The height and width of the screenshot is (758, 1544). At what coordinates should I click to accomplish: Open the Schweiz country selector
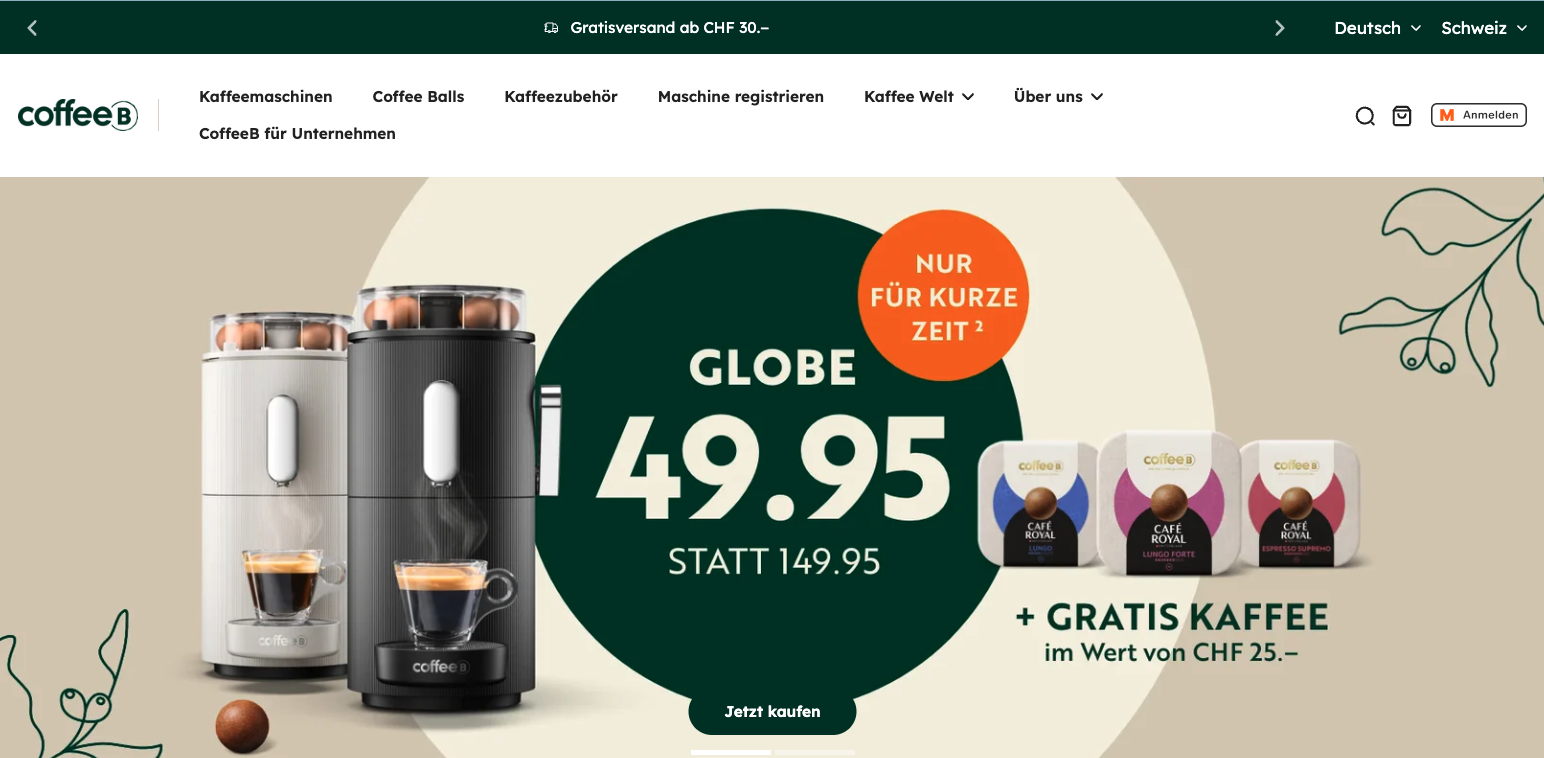1484,28
